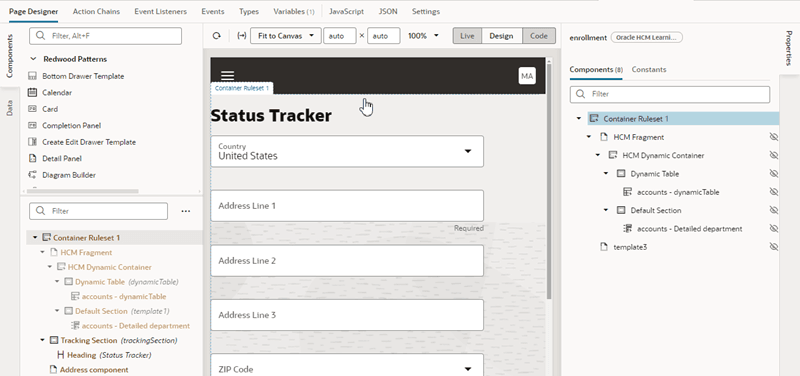Screen dimensions: 800x376
Task: Click HCM Fragment page icon in right panel
Action: [x=604, y=137]
